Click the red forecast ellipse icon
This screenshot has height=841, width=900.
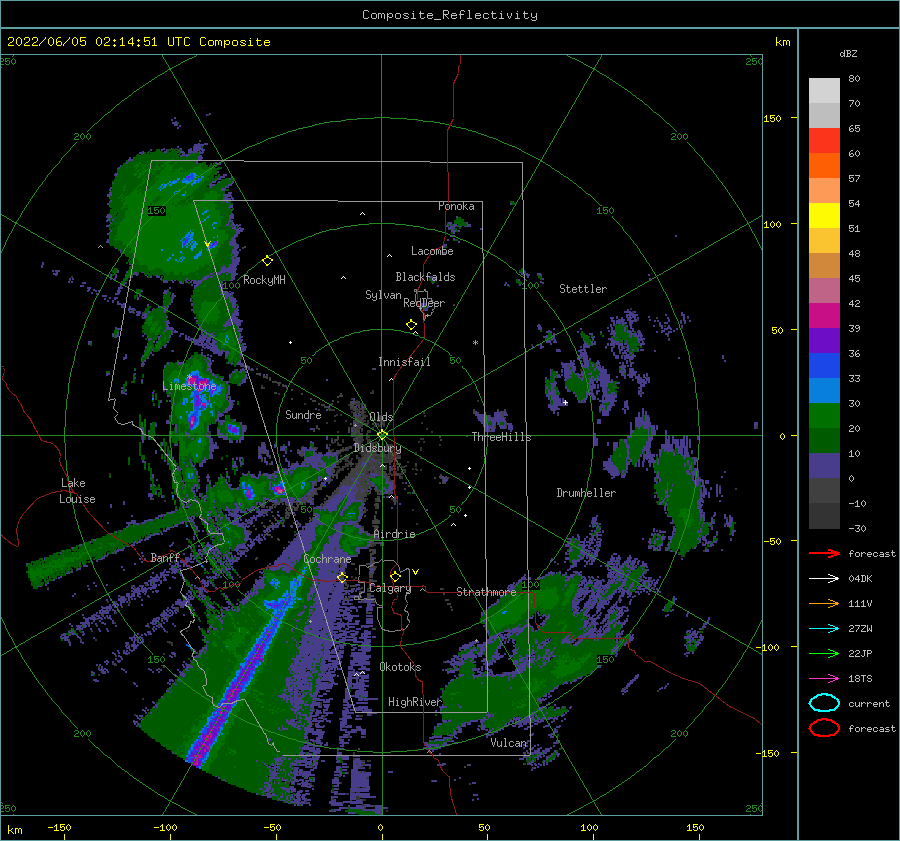(824, 728)
